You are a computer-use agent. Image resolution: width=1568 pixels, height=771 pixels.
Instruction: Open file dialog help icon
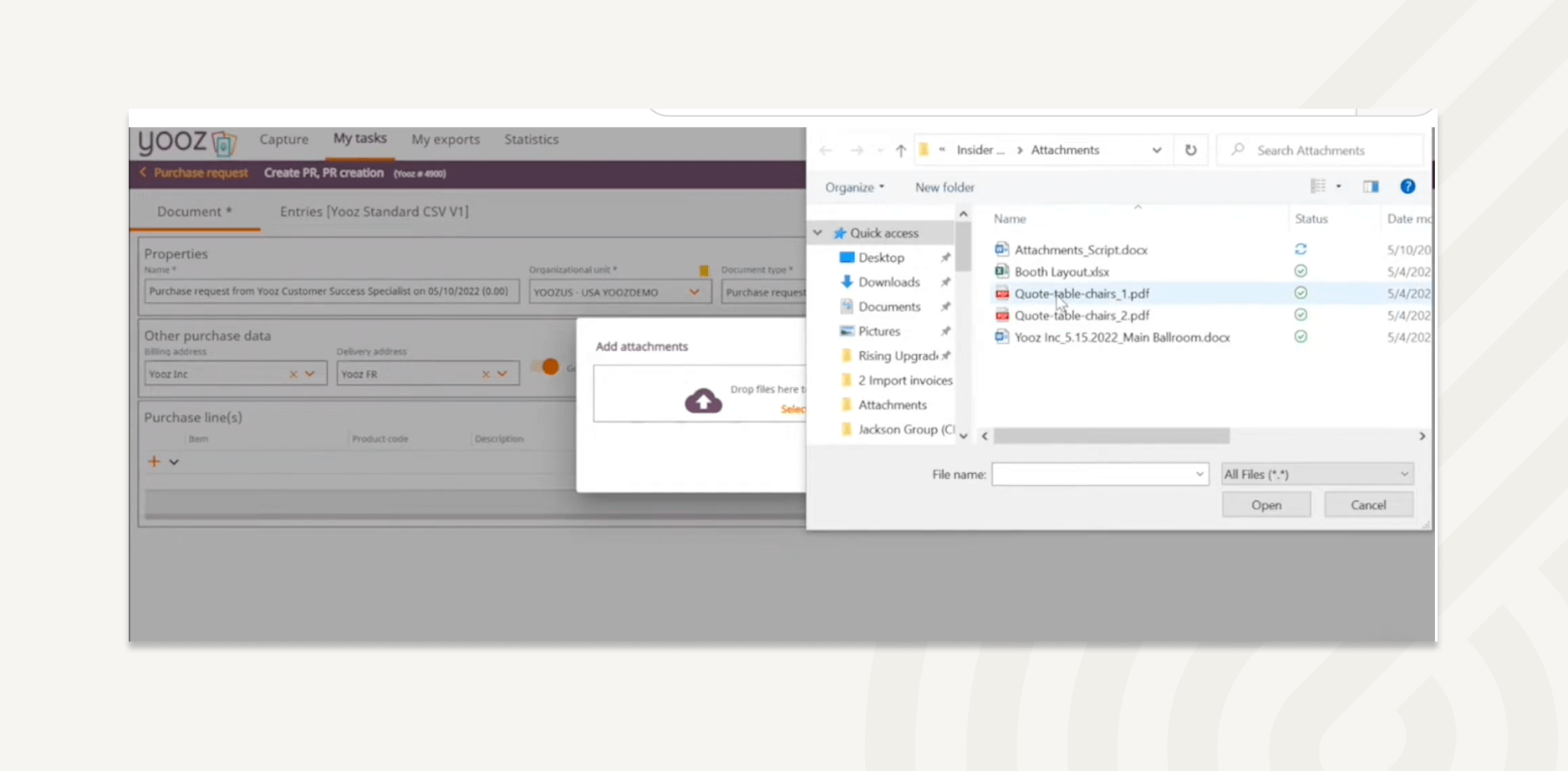click(x=1408, y=186)
